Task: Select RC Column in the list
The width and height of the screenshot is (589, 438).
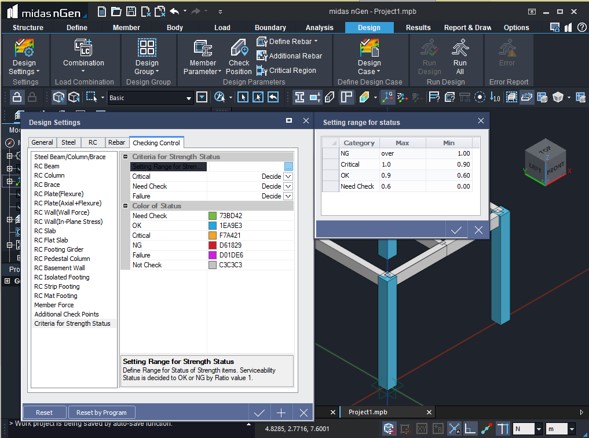Action: (x=49, y=175)
